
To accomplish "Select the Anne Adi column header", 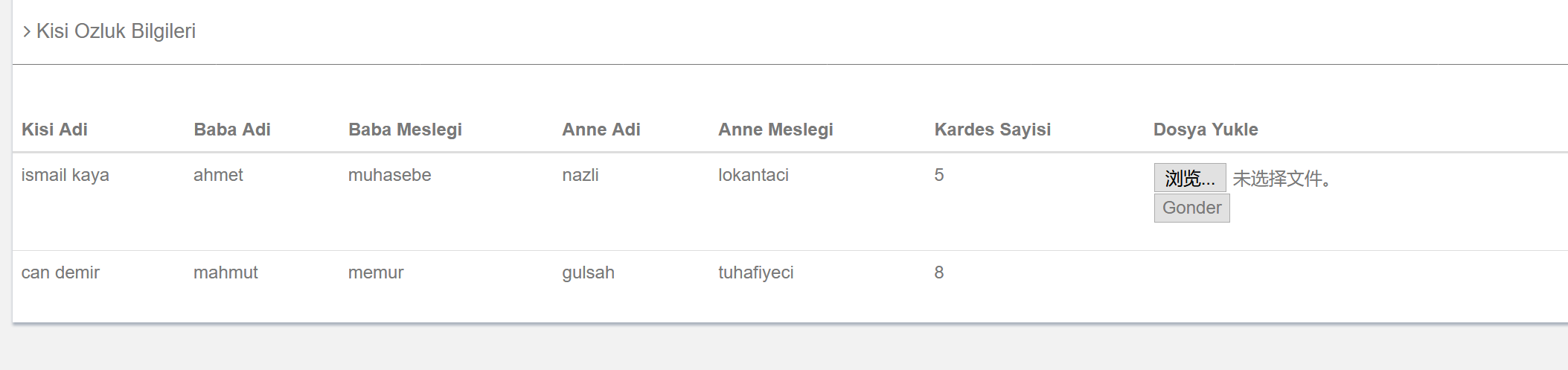I will [601, 130].
